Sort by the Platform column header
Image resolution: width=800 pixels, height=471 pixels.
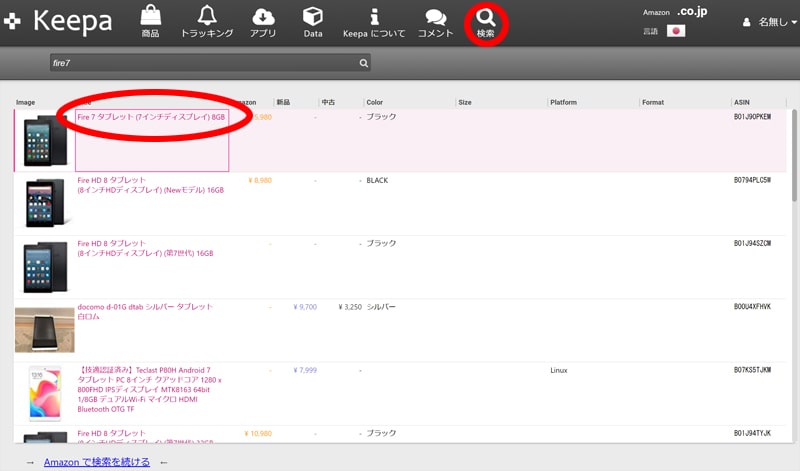(563, 102)
